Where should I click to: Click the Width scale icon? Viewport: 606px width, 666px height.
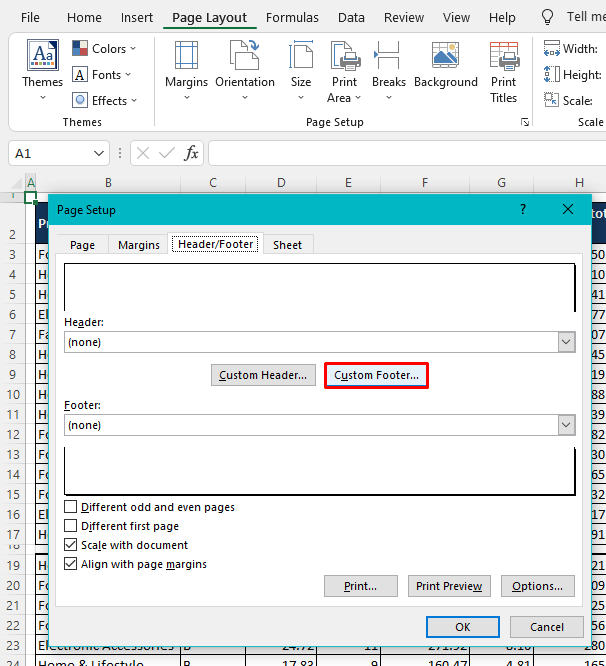coord(552,48)
